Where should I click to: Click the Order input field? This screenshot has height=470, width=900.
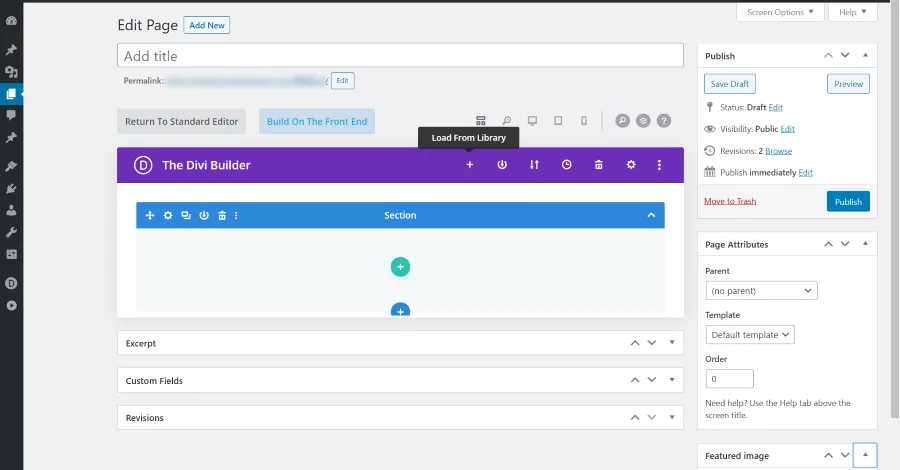tap(729, 379)
